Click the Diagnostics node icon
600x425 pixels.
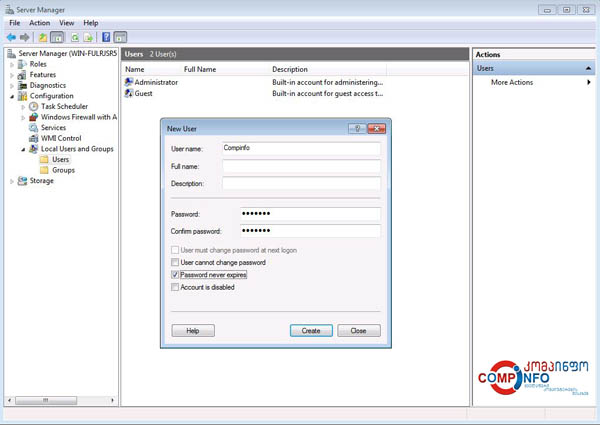point(23,85)
